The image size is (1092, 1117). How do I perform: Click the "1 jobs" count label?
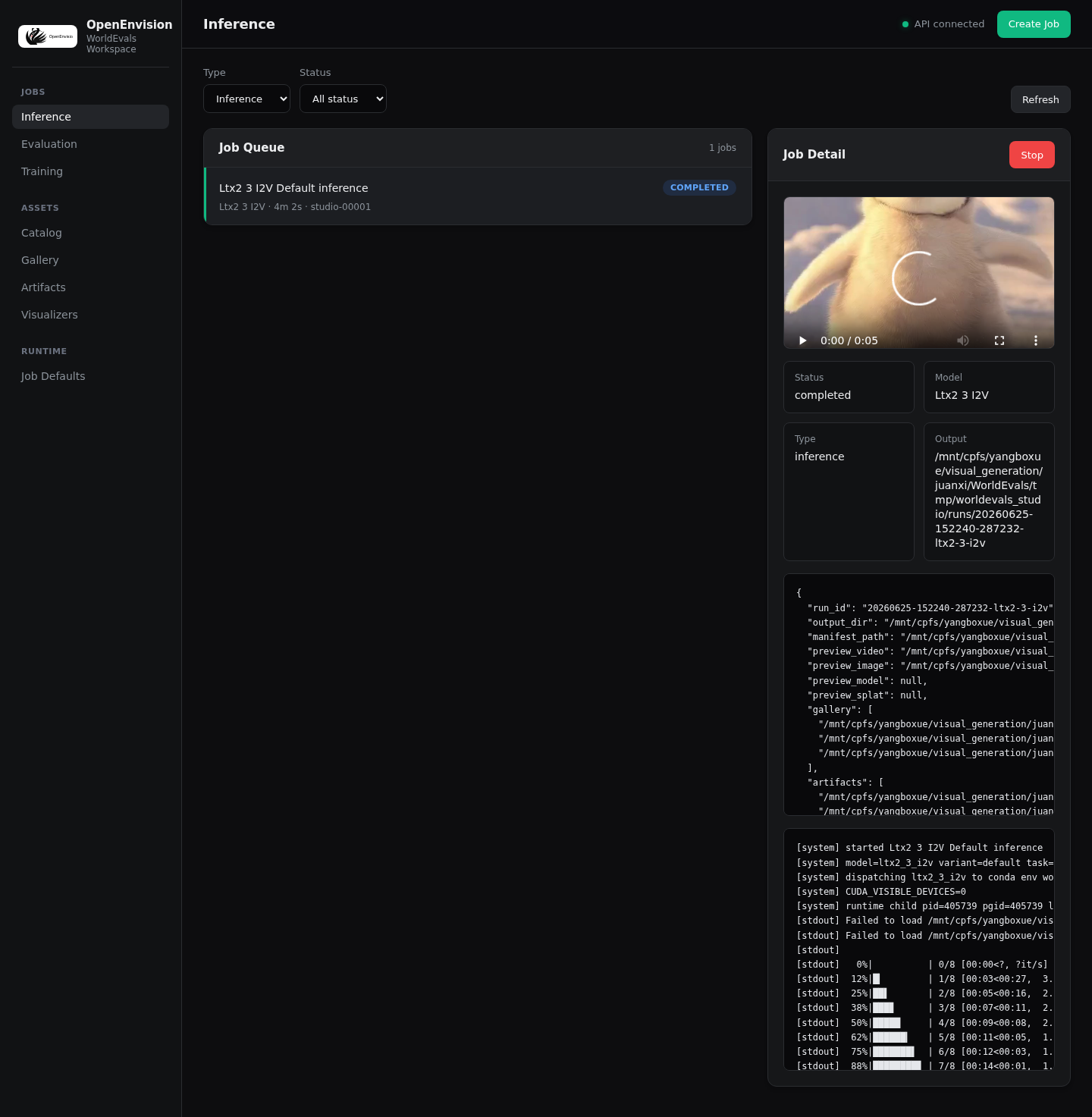[723, 148]
